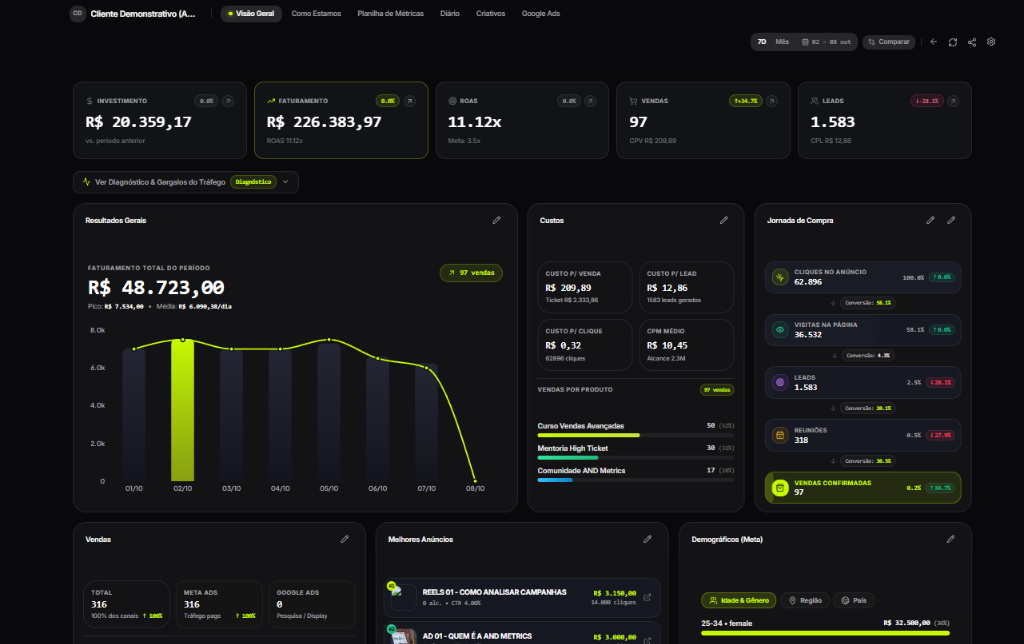Switch to the Como Estamos tab
Viewport: 1024px width, 644px height.
[x=316, y=14]
